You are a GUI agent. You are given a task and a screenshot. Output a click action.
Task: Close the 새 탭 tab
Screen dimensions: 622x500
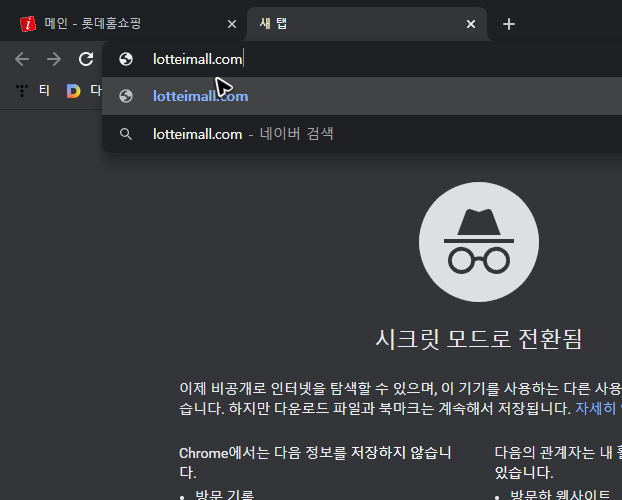coord(471,24)
